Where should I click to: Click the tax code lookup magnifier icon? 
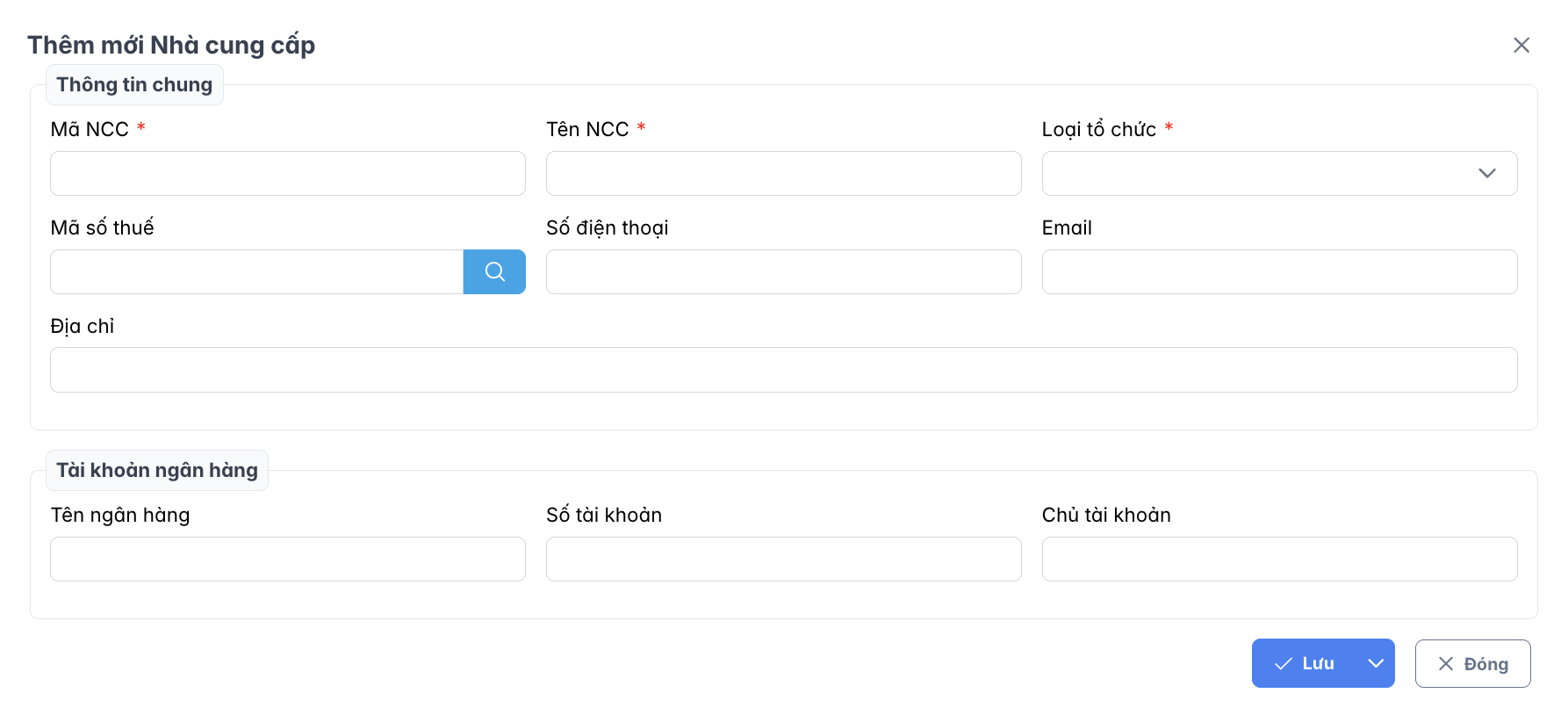click(494, 272)
